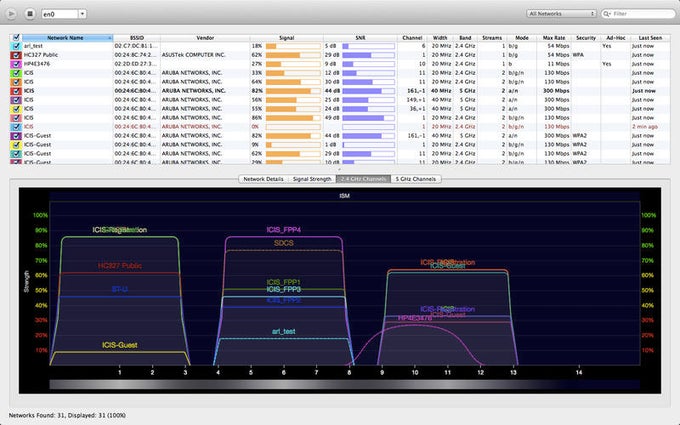This screenshot has width=680, height=425.
Task: Stop scanning with the stop button
Action: [x=29, y=14]
